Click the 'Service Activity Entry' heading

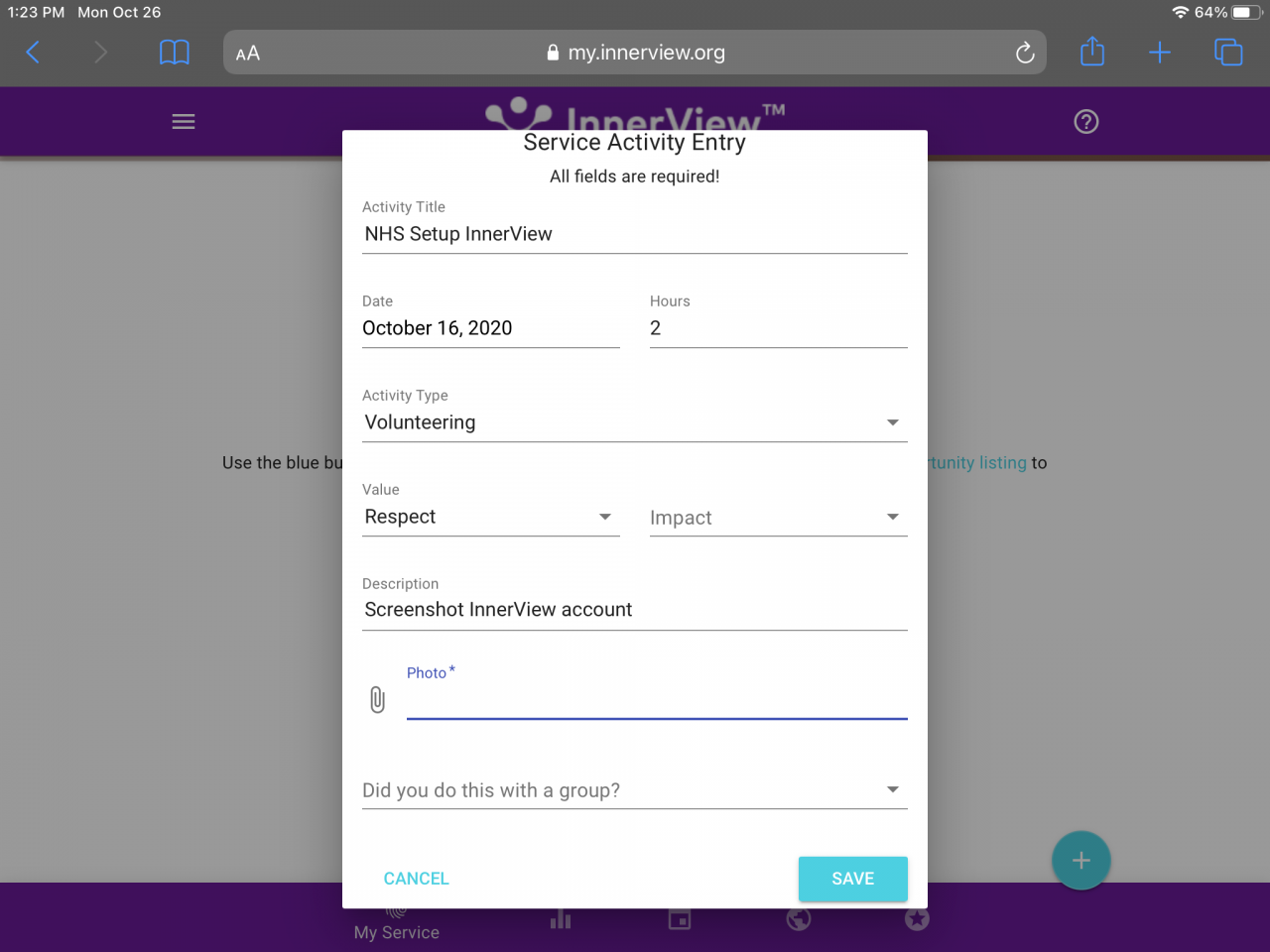(635, 143)
